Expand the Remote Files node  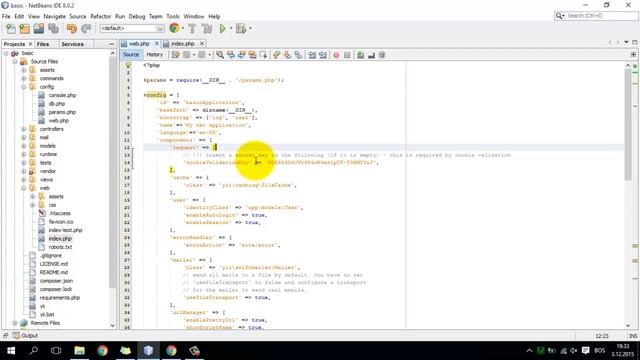[x=15, y=323]
